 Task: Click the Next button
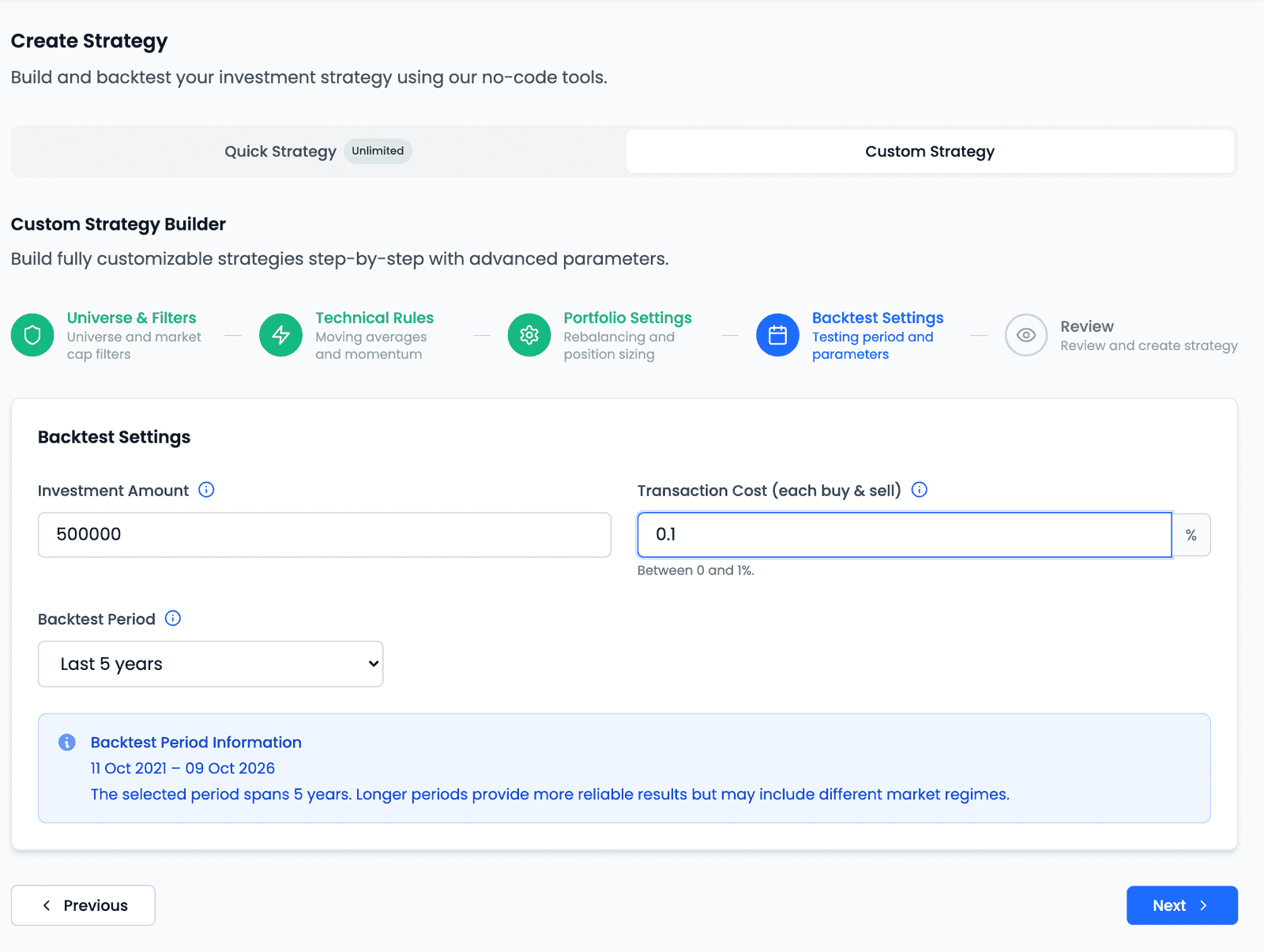pos(1182,905)
